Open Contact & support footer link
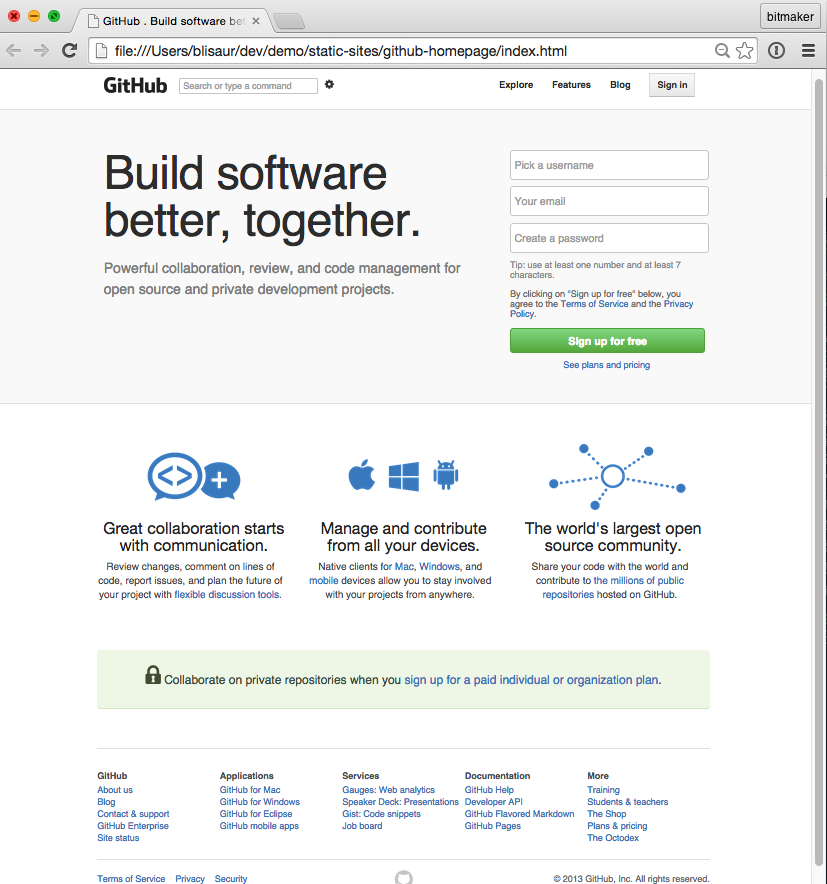This screenshot has width=827, height=884. pyautogui.click(x=133, y=814)
